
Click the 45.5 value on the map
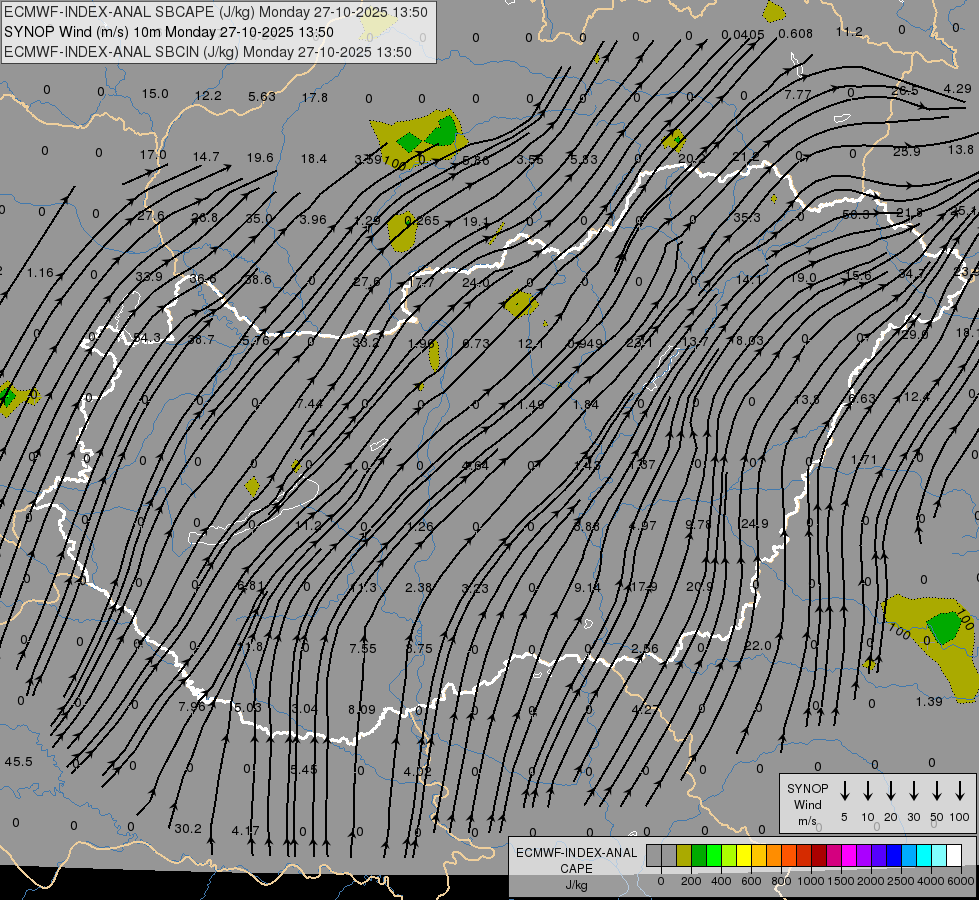(x=18, y=762)
